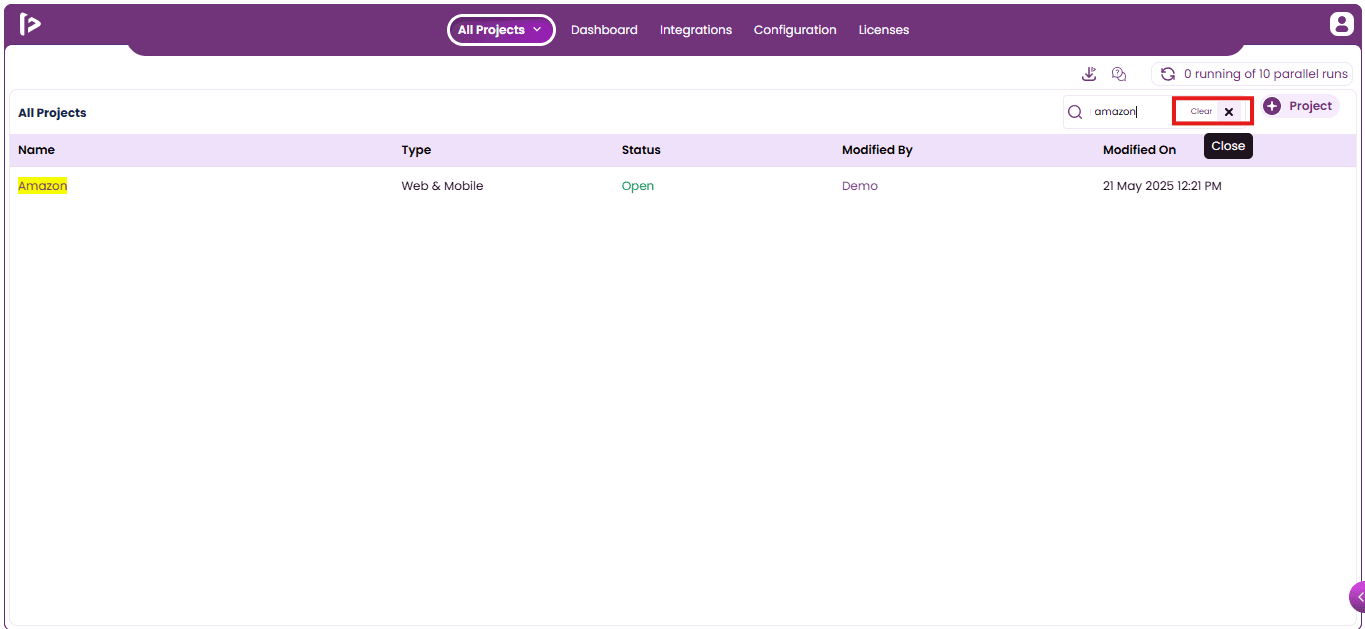Open the chat help icon near downloads
The height and width of the screenshot is (629, 1365).
point(1119,74)
